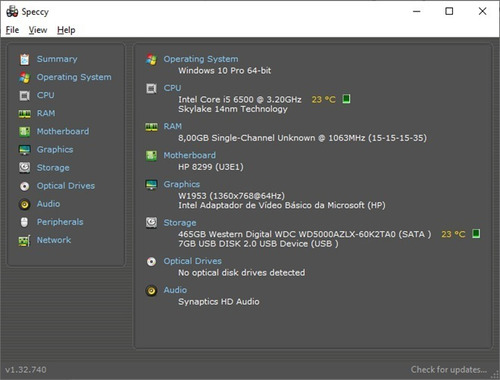Select Motherboard in the sidebar

[63, 132]
